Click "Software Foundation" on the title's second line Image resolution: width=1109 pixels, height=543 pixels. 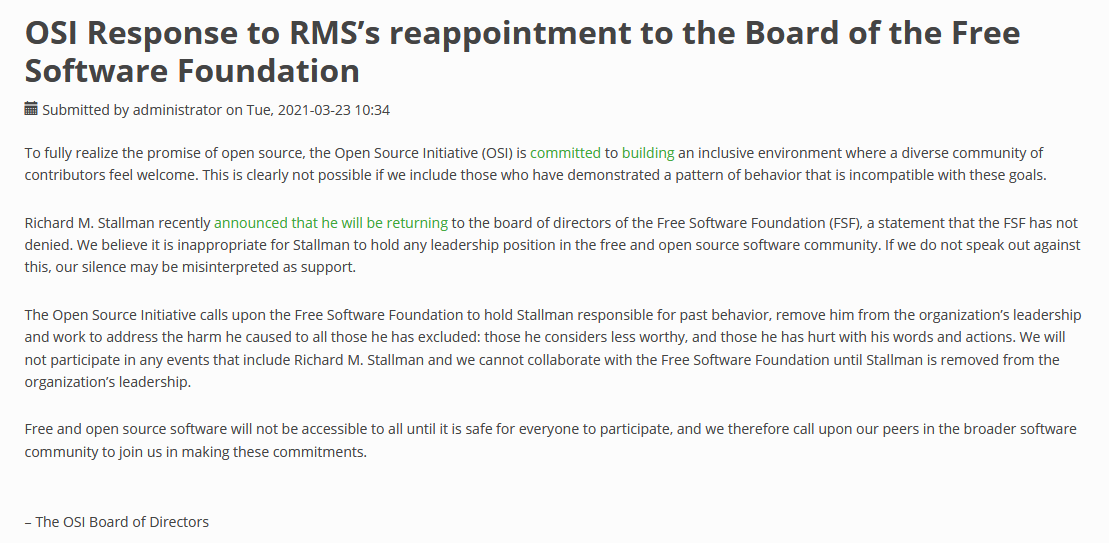192,71
